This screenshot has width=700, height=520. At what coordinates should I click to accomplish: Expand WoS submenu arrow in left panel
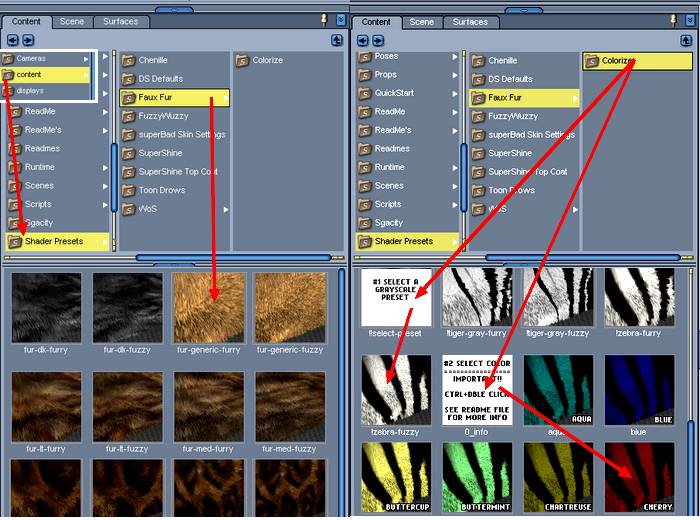click(x=226, y=209)
